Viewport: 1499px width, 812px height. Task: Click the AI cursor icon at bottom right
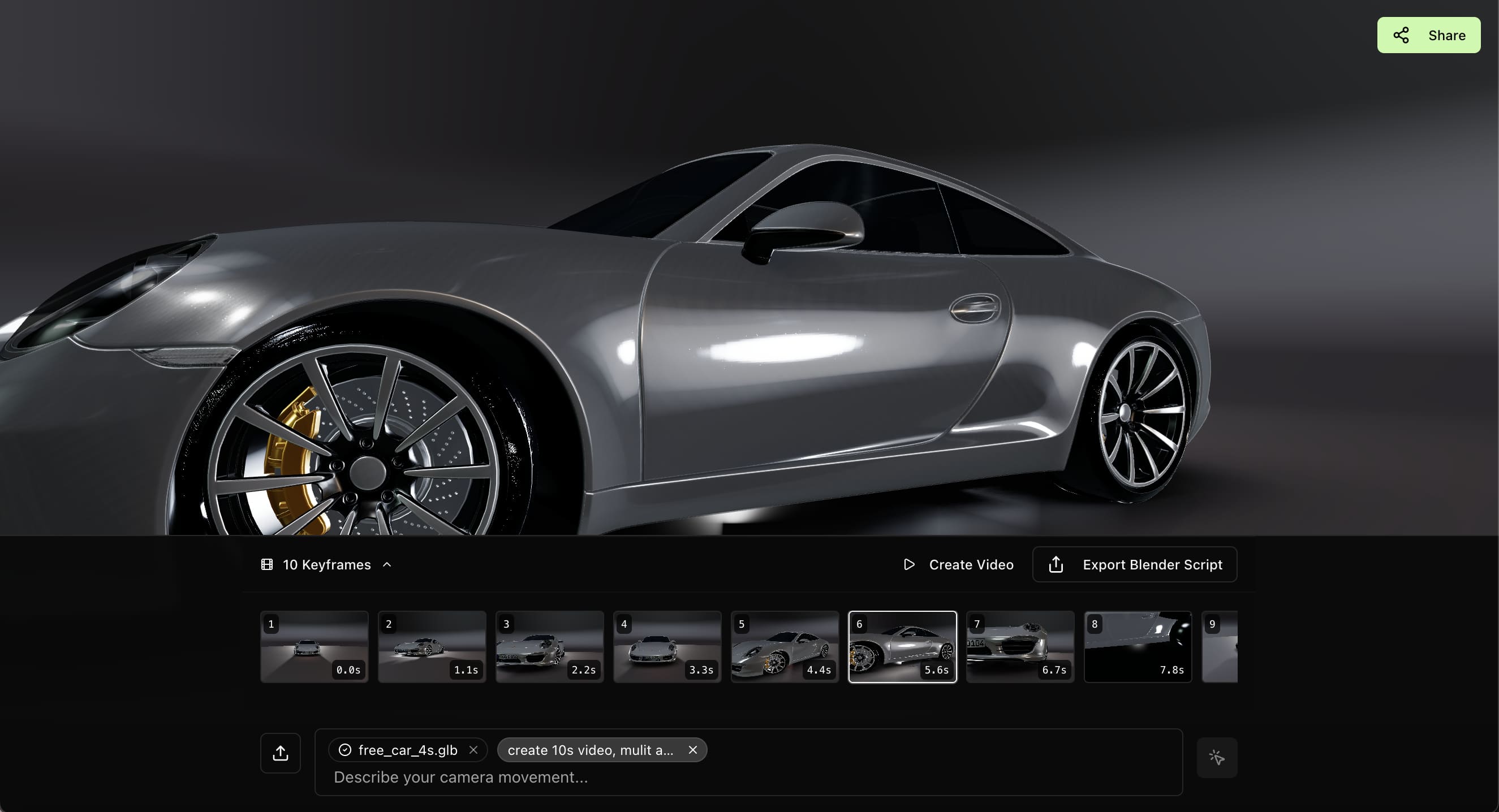1217,757
